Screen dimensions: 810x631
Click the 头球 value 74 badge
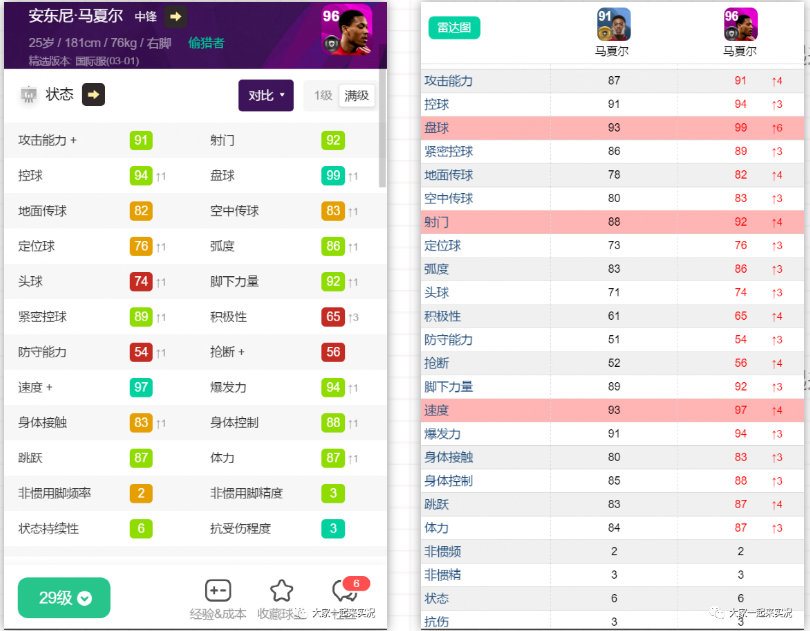click(141, 281)
